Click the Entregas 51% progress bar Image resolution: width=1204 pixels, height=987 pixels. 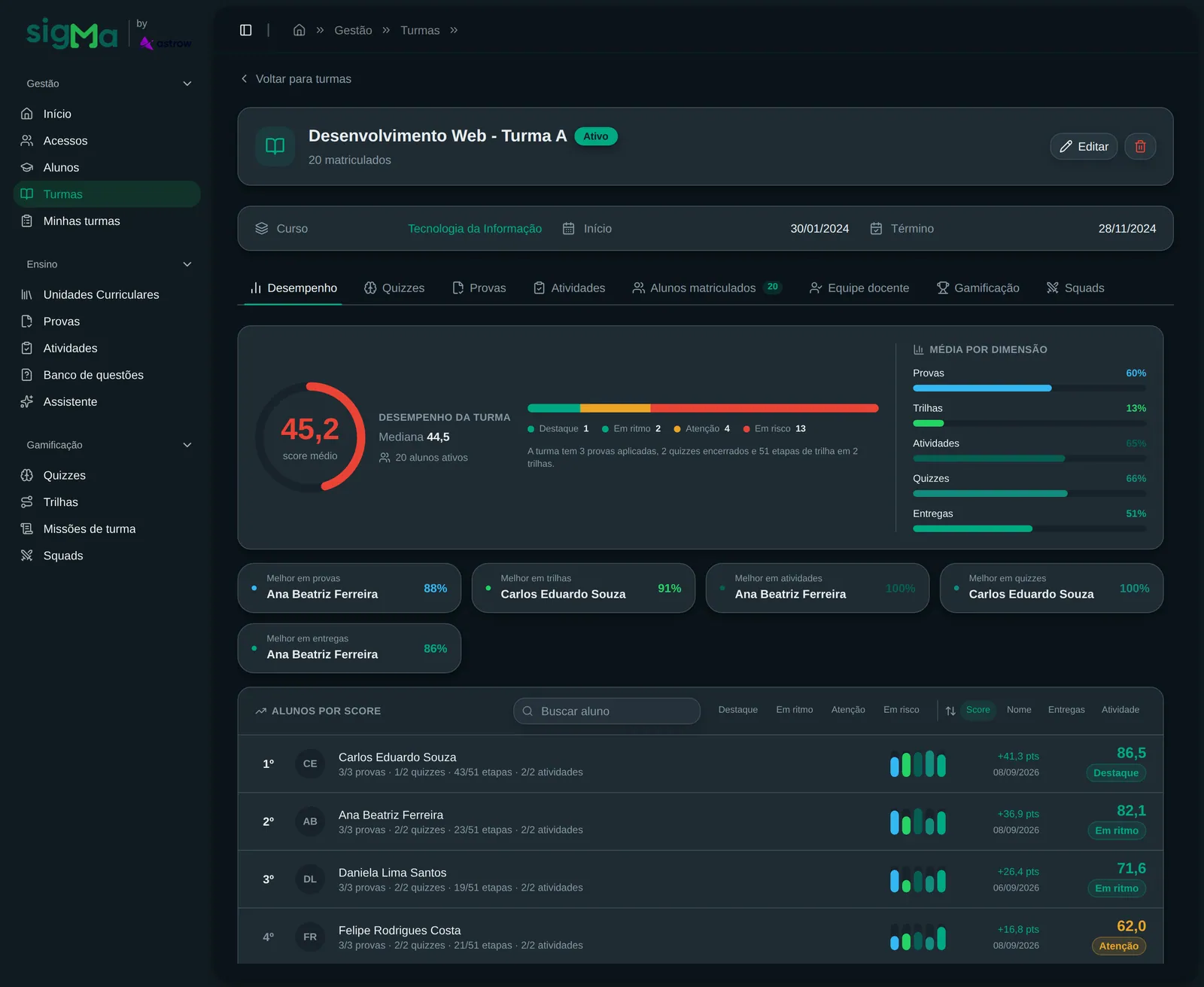pos(1029,529)
